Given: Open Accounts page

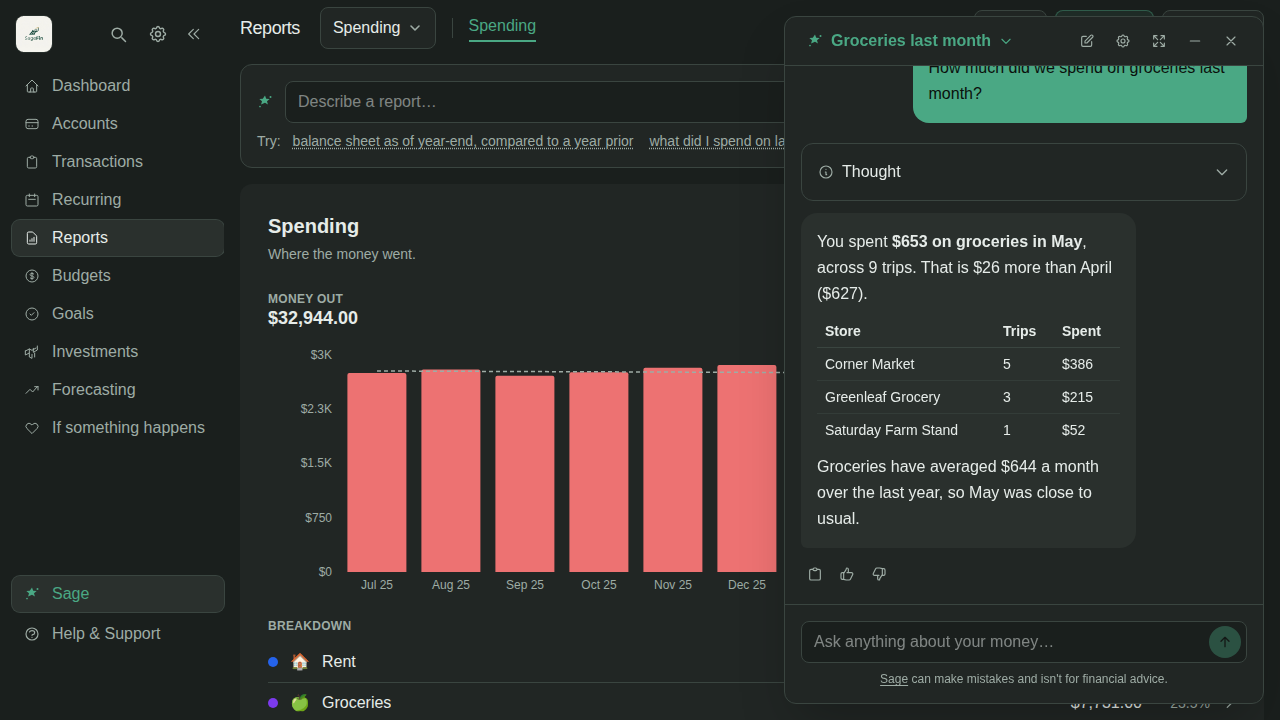Looking at the screenshot, I should click(118, 124).
